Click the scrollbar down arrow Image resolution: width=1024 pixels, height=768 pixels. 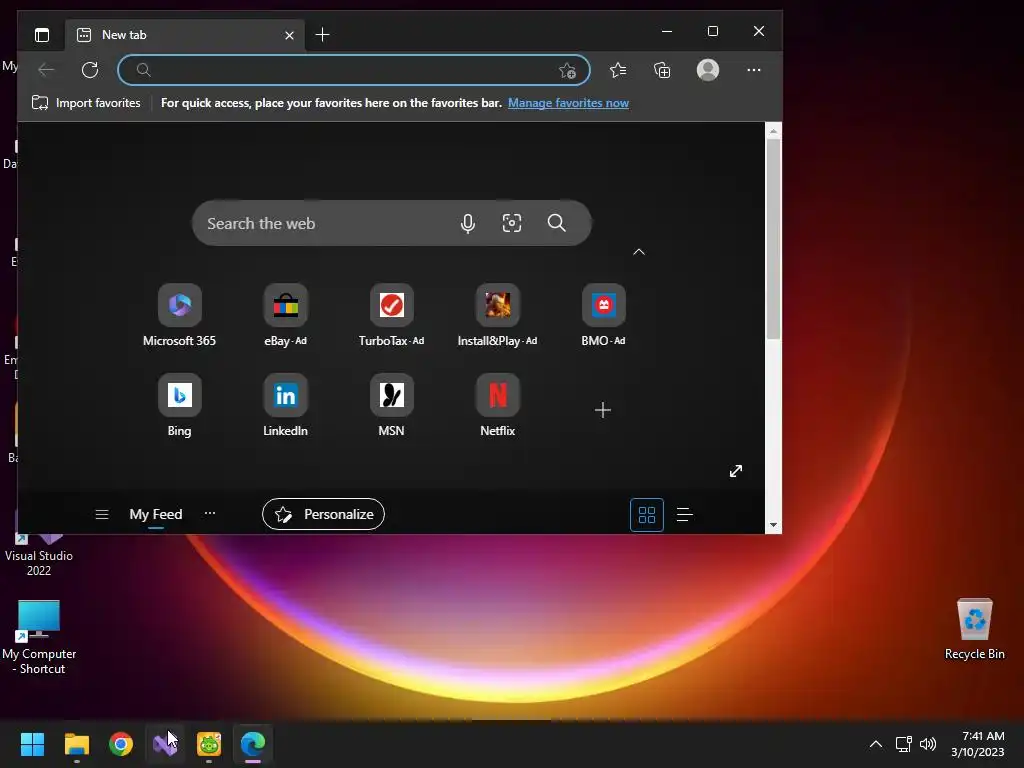click(773, 525)
